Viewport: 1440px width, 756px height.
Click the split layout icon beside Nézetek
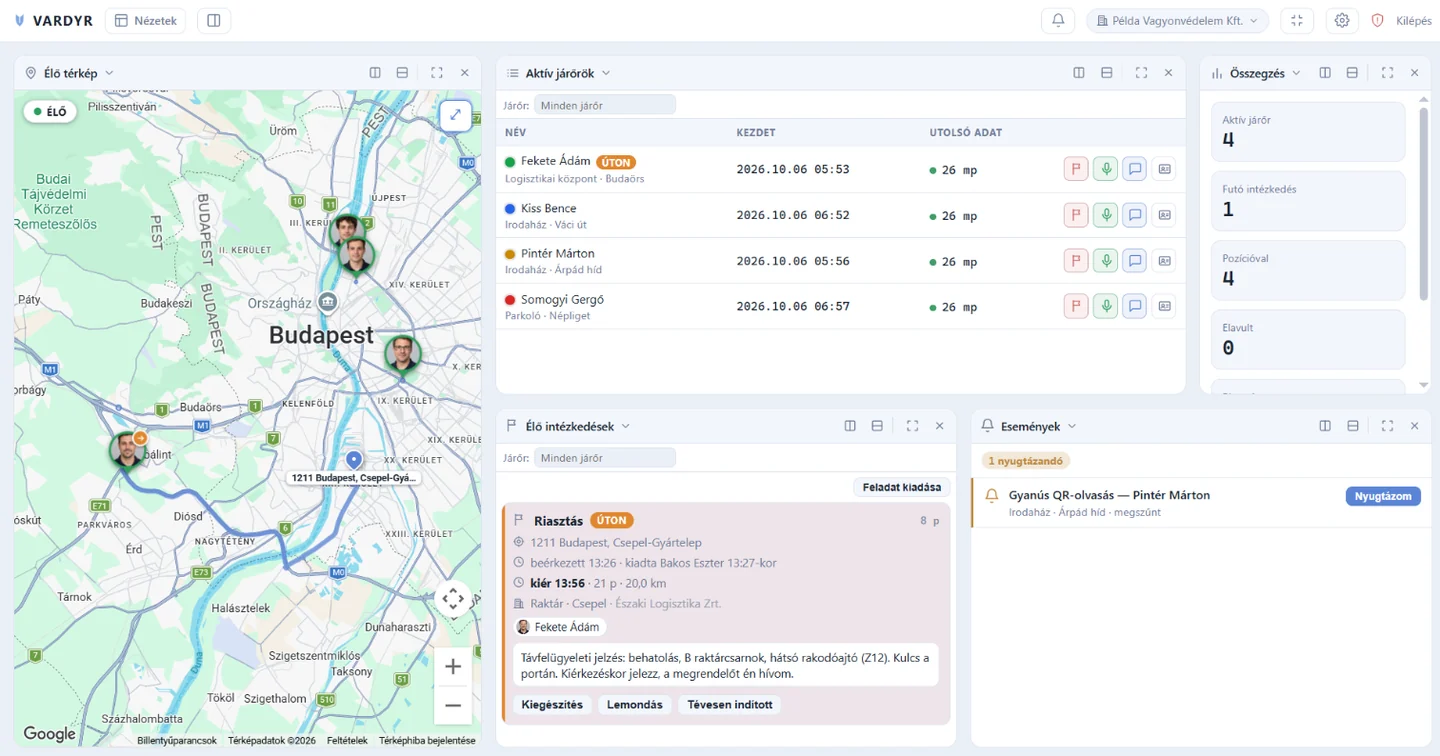[213, 20]
